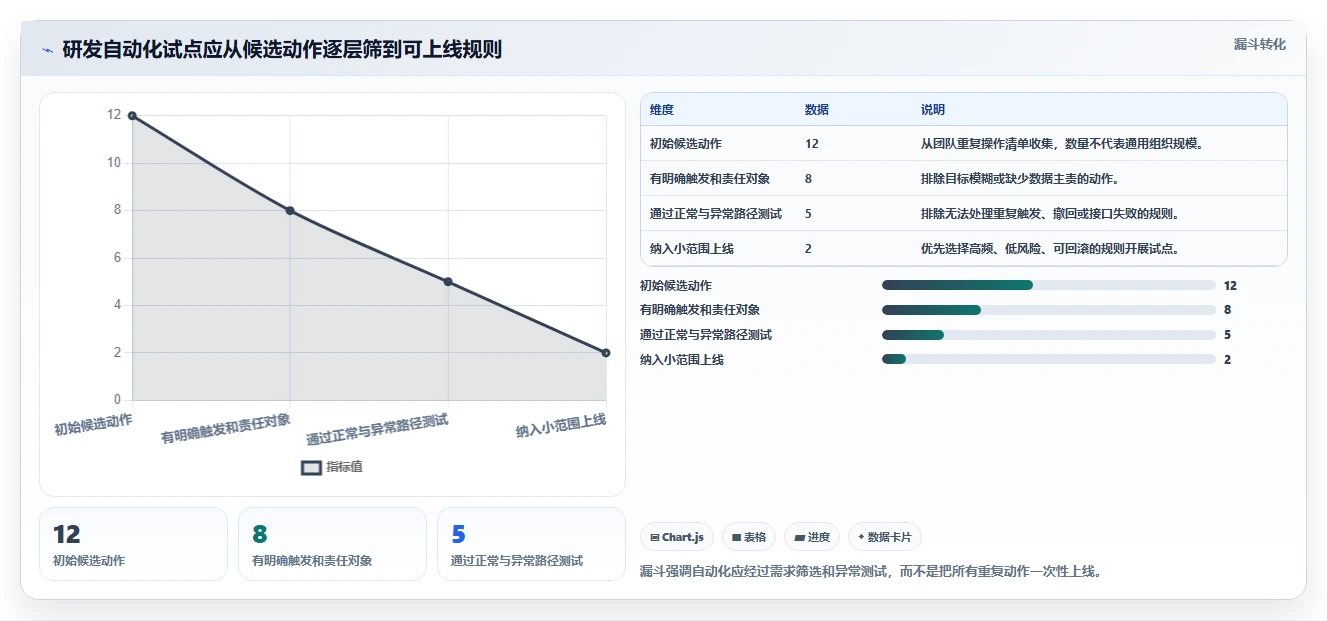Click the lightning icon beside the title
The width and height of the screenshot is (1327, 621).
(47, 50)
